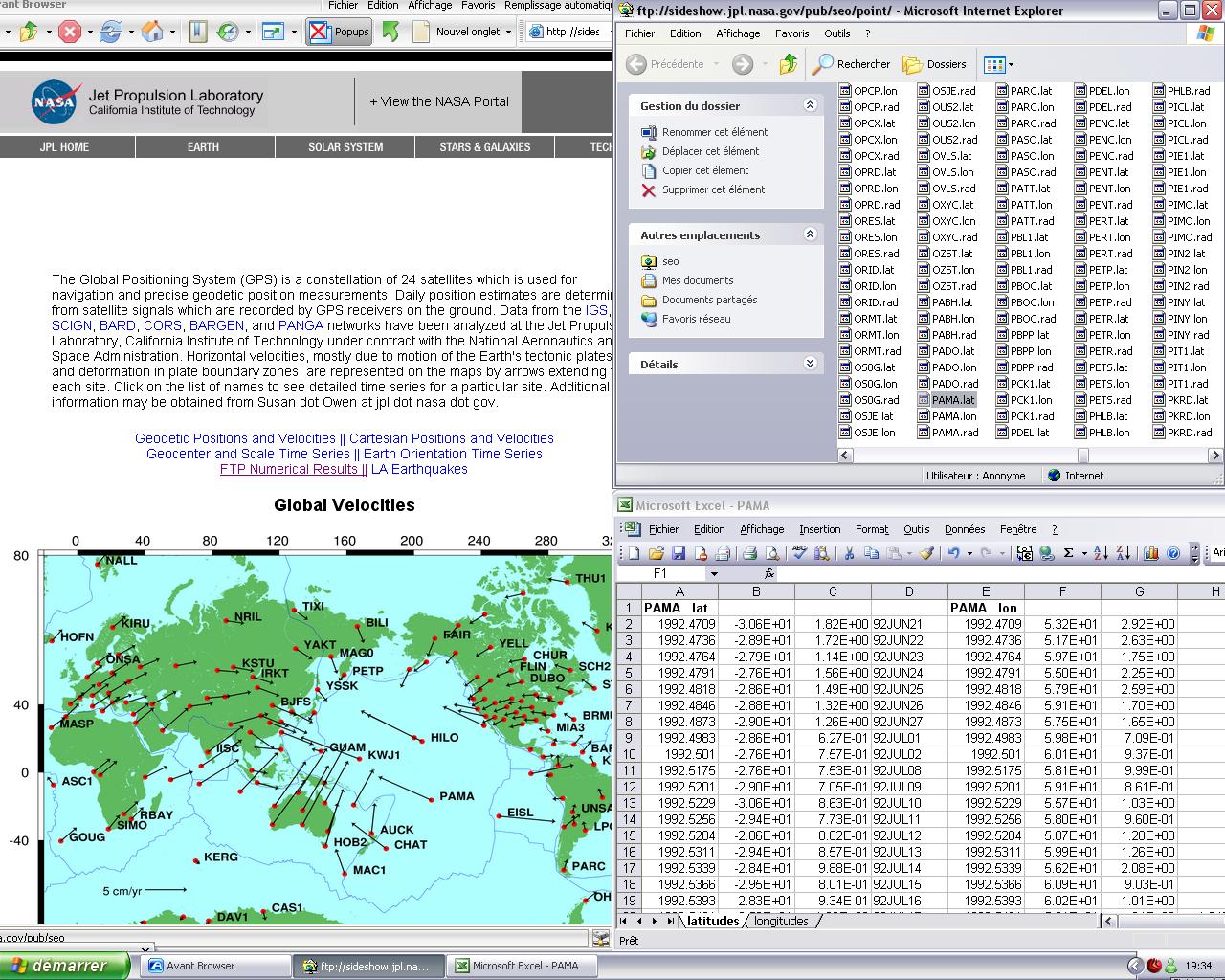Collapse the Gestion du dossier panel
This screenshot has width=1225, height=980.
pyautogui.click(x=810, y=105)
